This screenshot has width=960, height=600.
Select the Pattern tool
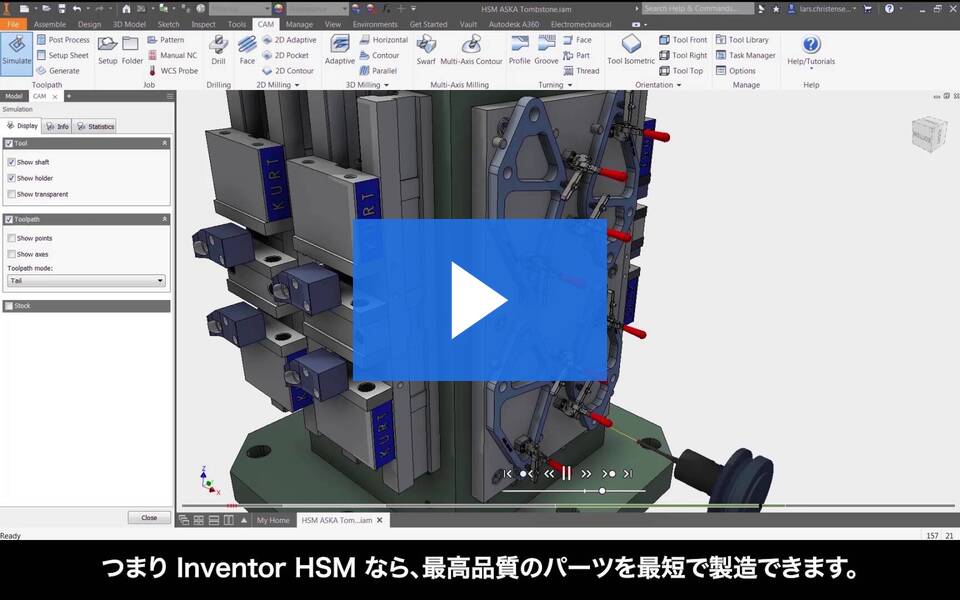click(x=166, y=40)
